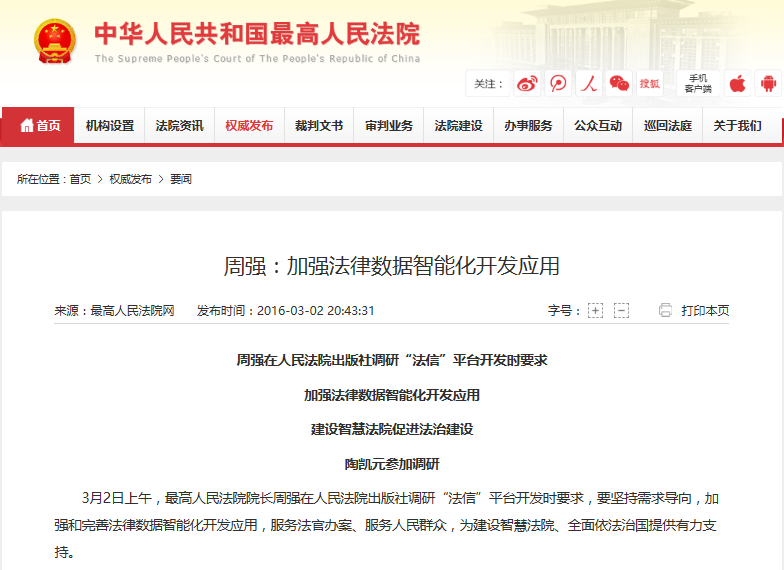Click the subheading 陶凯元参加调研
This screenshot has height=570, width=784.
(x=392, y=464)
